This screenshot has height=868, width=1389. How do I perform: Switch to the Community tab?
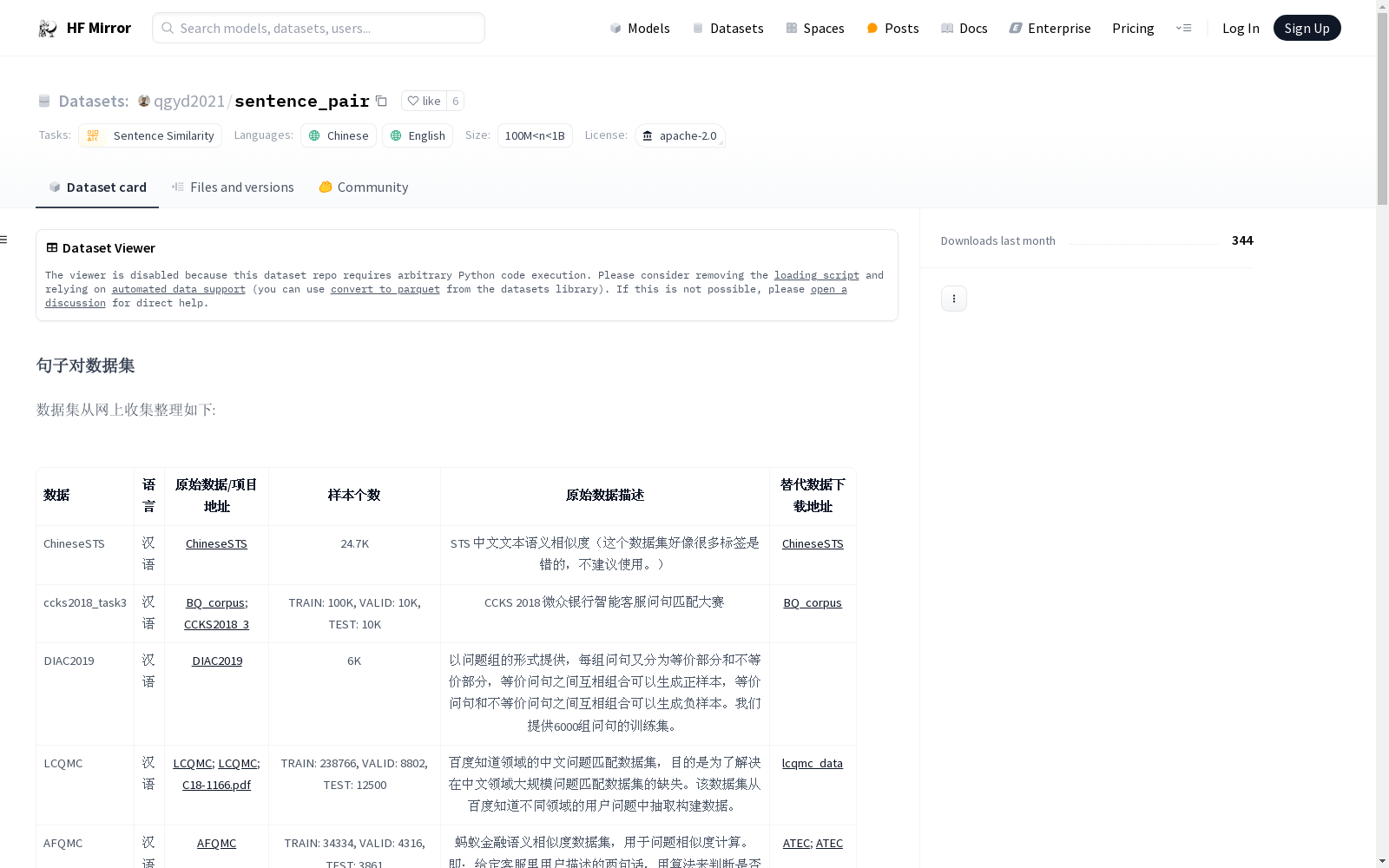(x=363, y=187)
